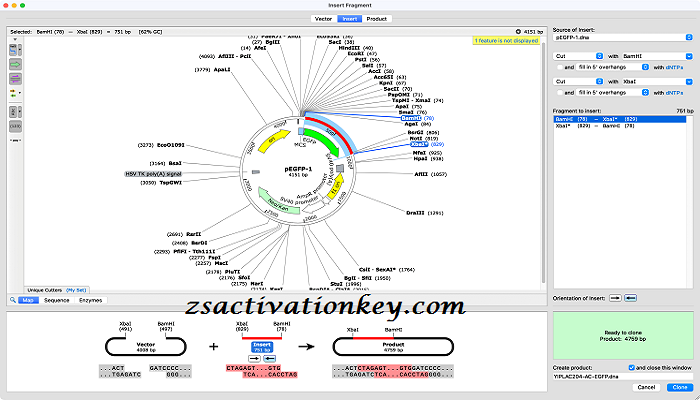Enable the 'and' checkbox under BamHI cut
Viewport: 700px width, 400px height.
pyautogui.click(x=560, y=67)
